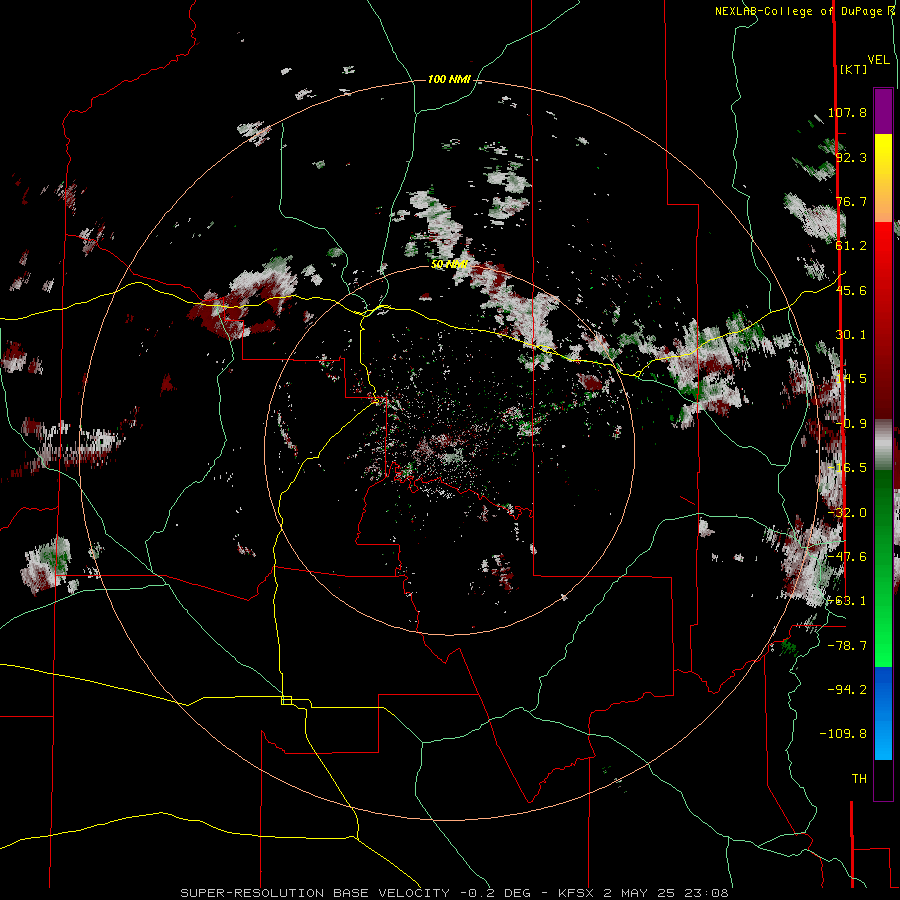Select the -32.0 legend value
Screen dimensions: 900x900
pos(847,513)
